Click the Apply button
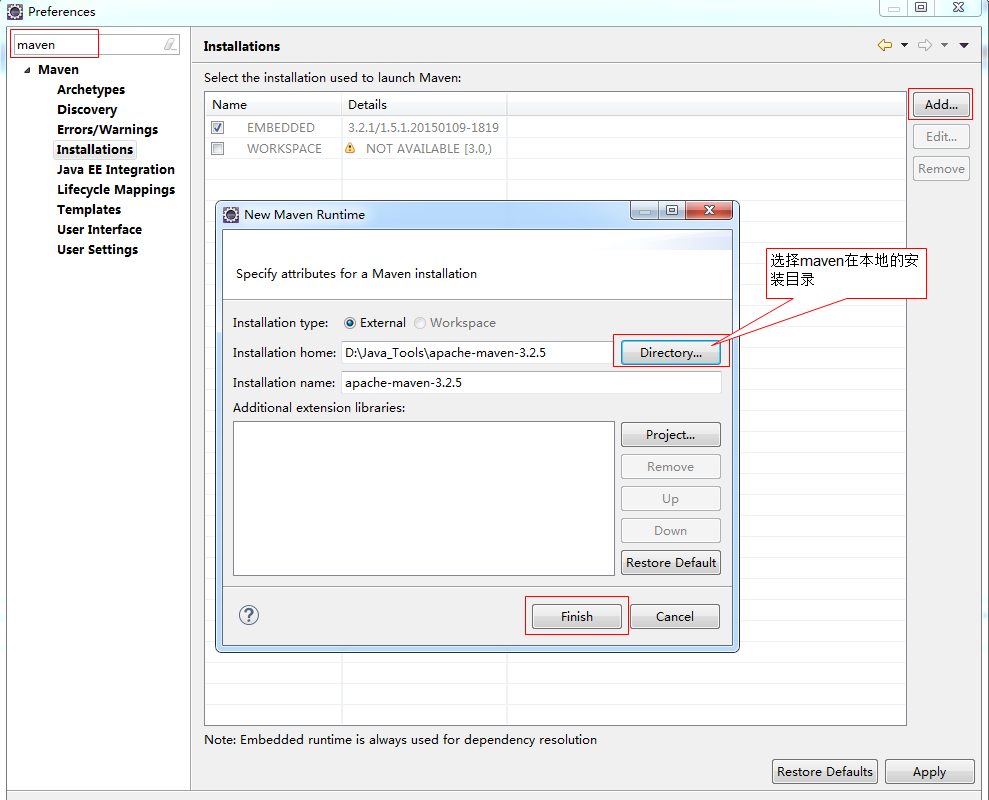The width and height of the screenshot is (989, 800). (930, 772)
